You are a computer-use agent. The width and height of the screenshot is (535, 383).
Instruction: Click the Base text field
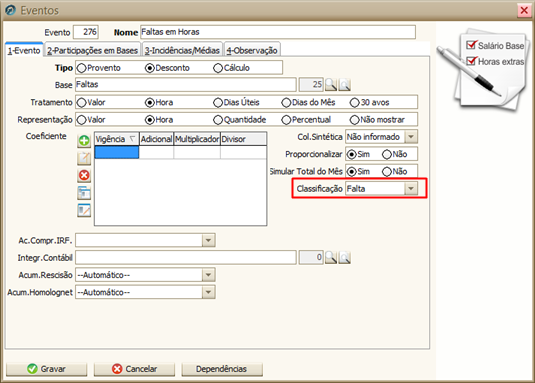tap(186, 85)
